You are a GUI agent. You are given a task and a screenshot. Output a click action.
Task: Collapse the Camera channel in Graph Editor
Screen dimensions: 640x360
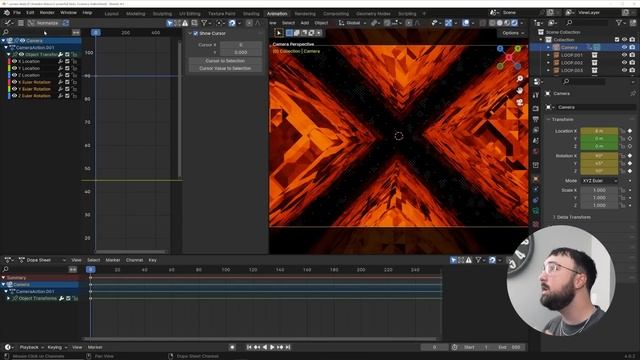coord(4,41)
